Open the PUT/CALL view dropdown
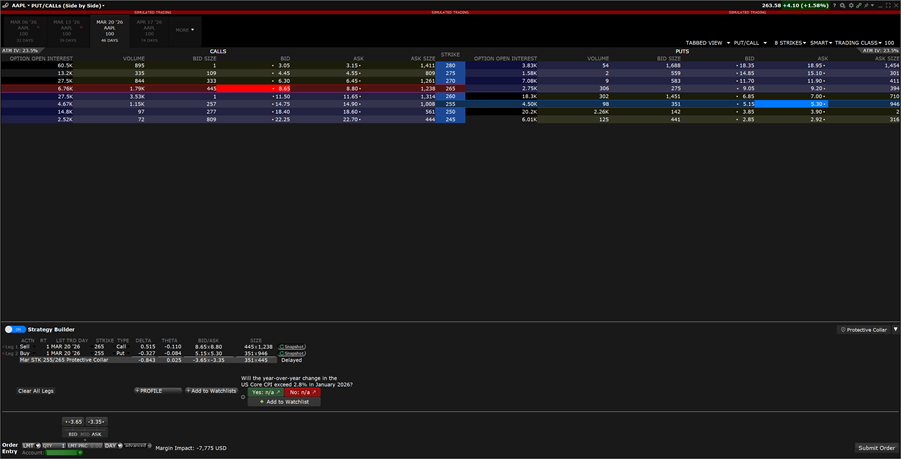The height and width of the screenshot is (459, 901). 750,43
